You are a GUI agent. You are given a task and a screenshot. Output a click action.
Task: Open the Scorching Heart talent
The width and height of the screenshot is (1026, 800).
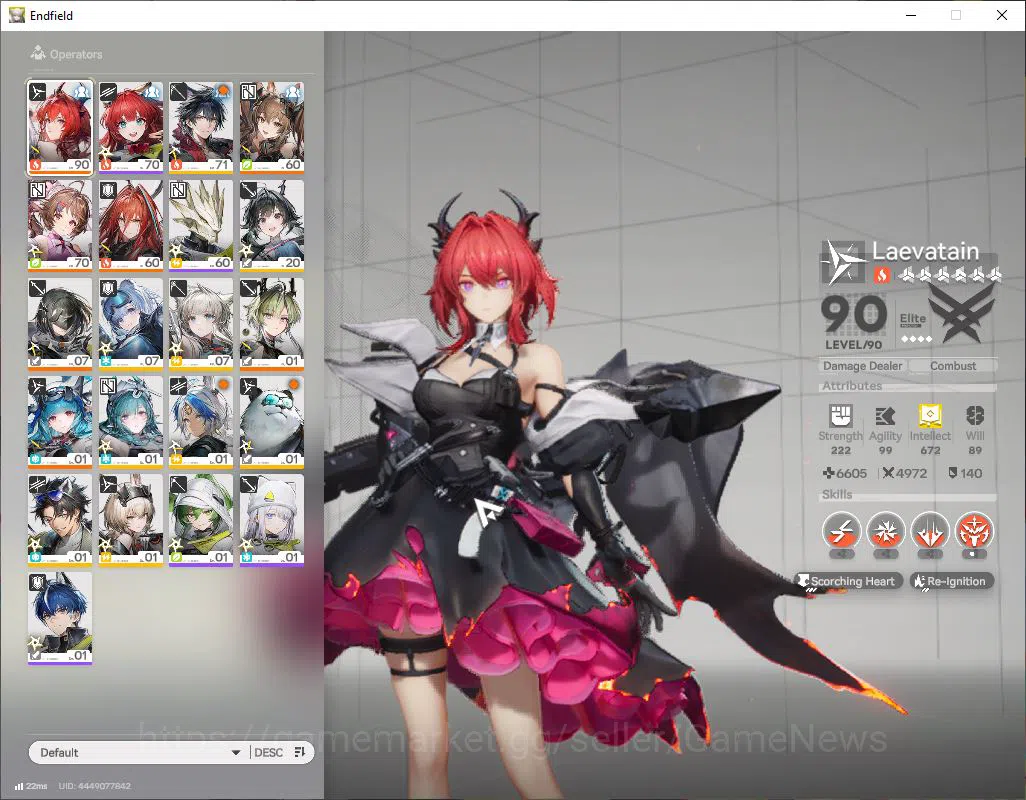(849, 581)
